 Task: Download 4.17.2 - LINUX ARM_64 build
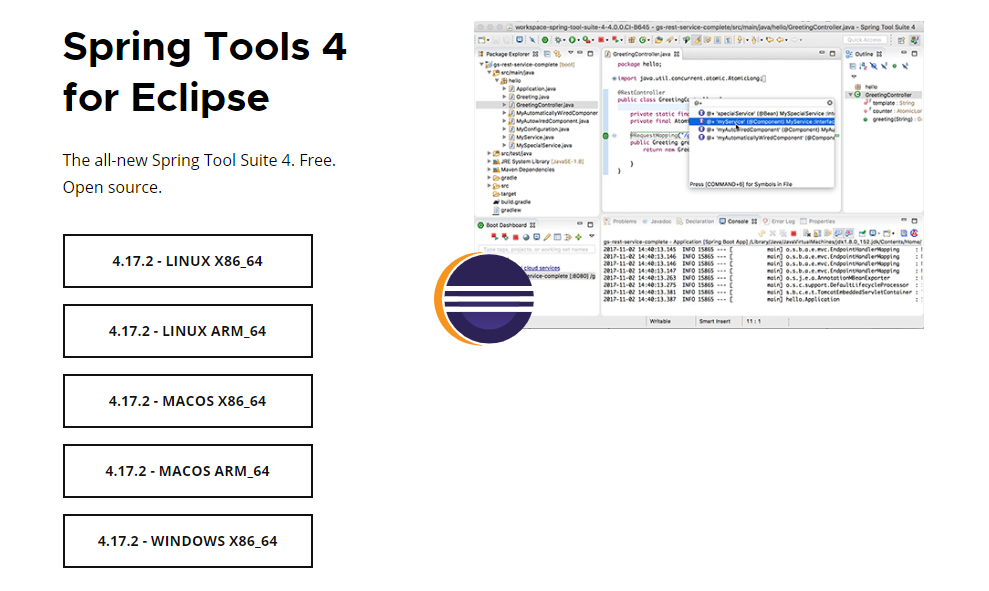188,331
